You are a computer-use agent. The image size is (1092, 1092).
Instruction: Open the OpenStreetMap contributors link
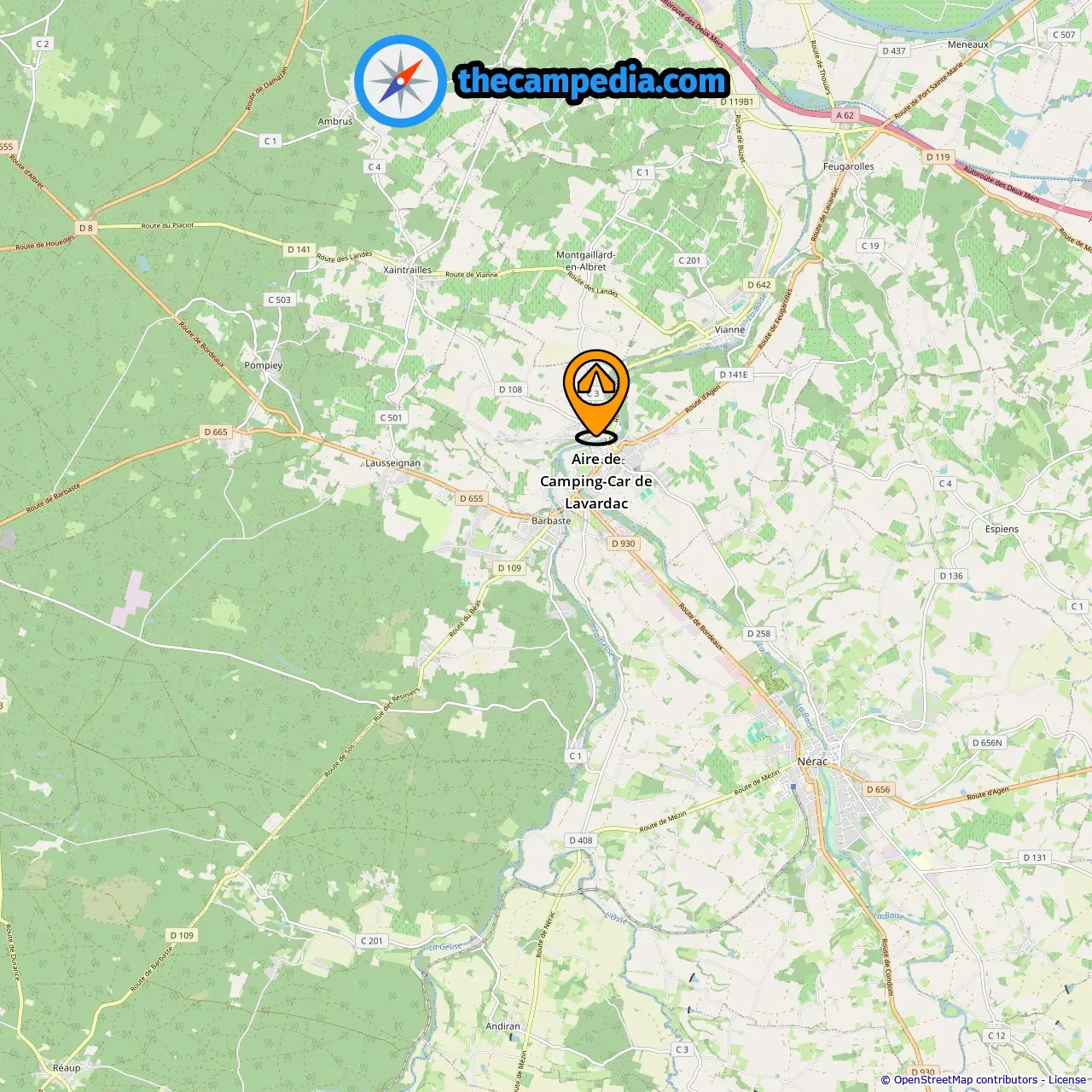tap(966, 1080)
